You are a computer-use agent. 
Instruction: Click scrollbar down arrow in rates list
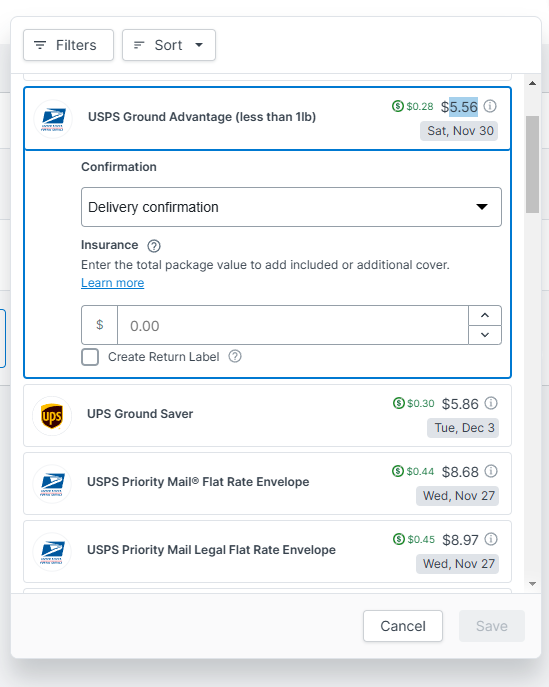(532, 584)
